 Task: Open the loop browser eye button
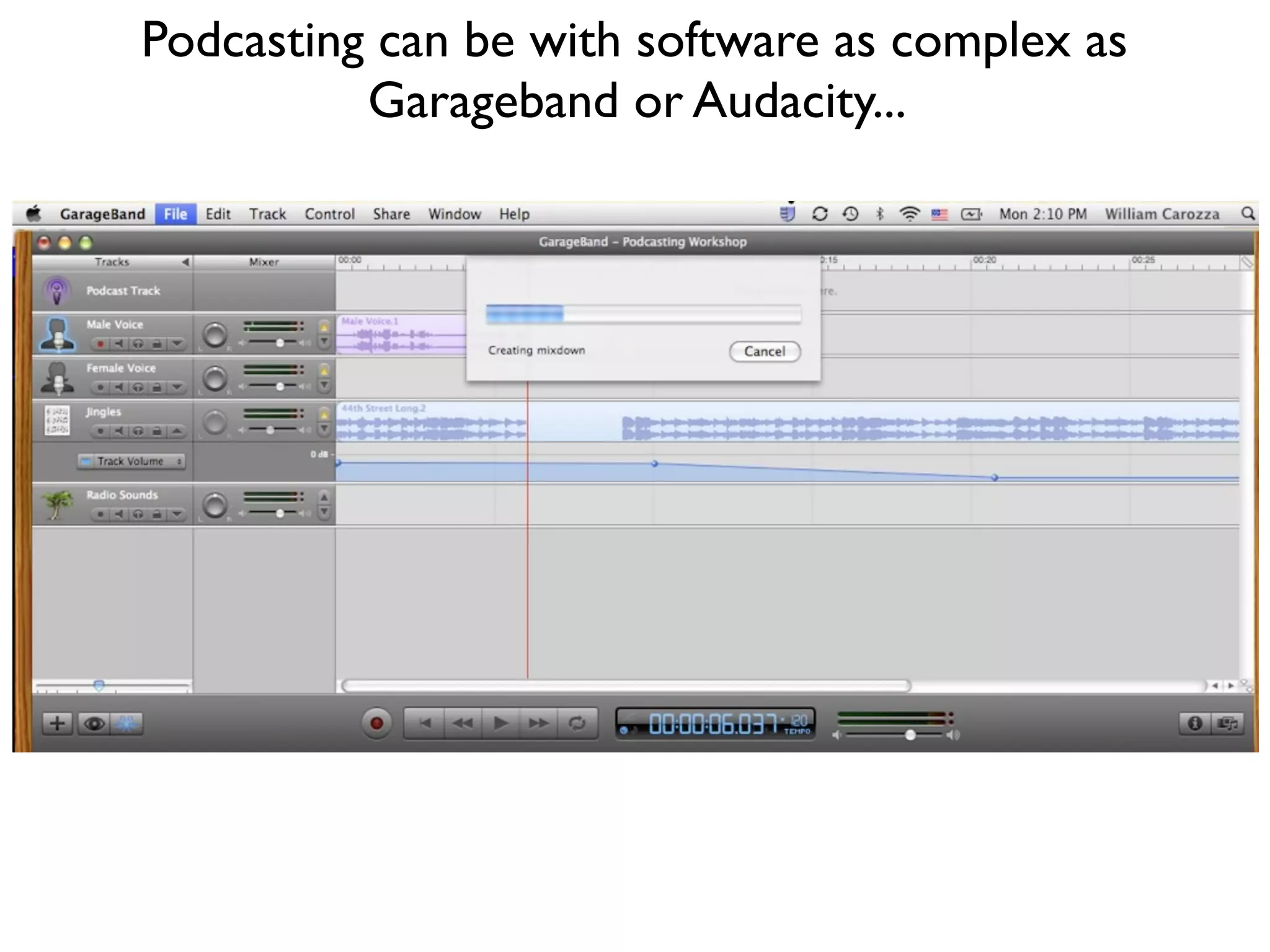(94, 723)
